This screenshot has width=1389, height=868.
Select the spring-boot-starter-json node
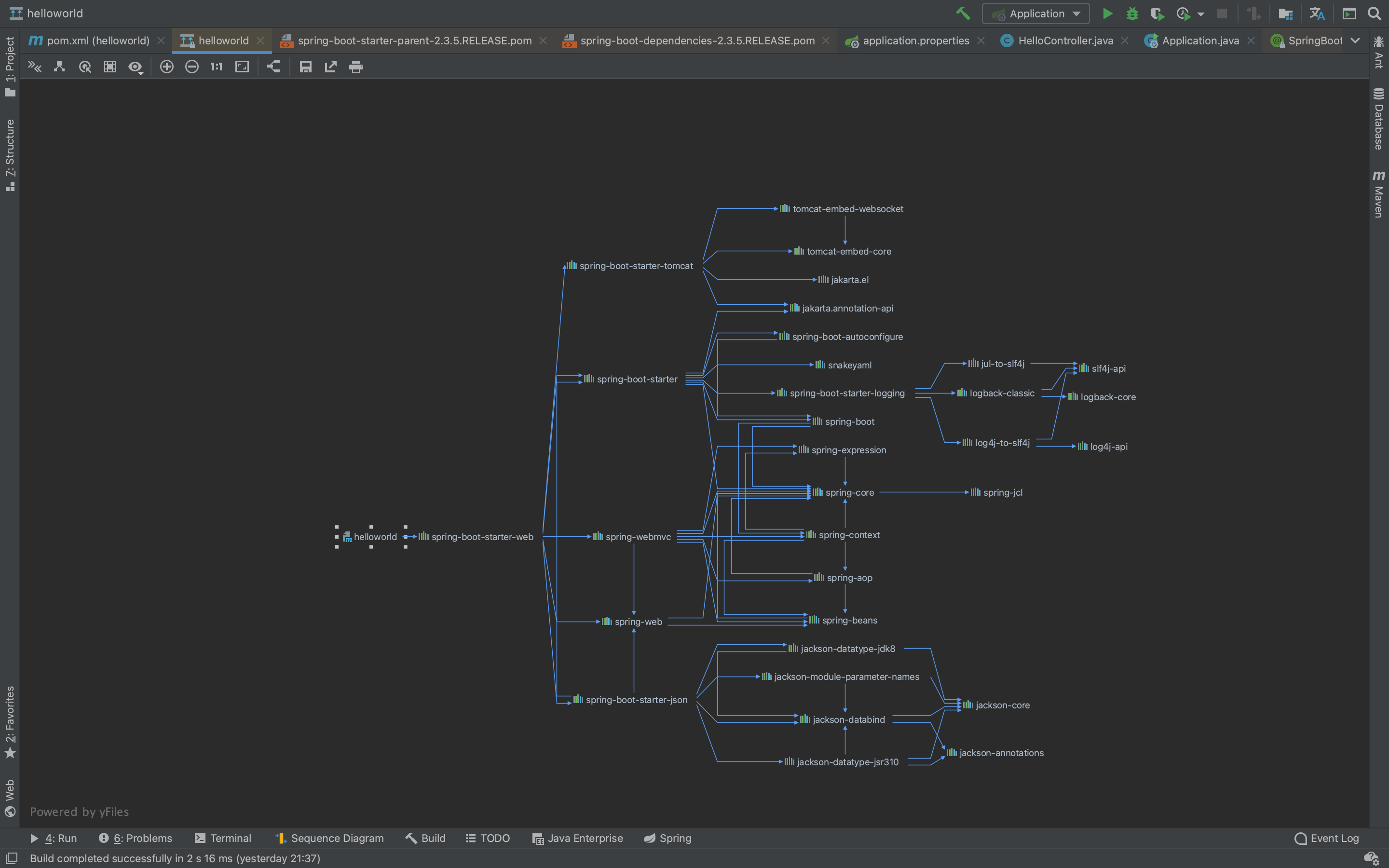pos(630,700)
